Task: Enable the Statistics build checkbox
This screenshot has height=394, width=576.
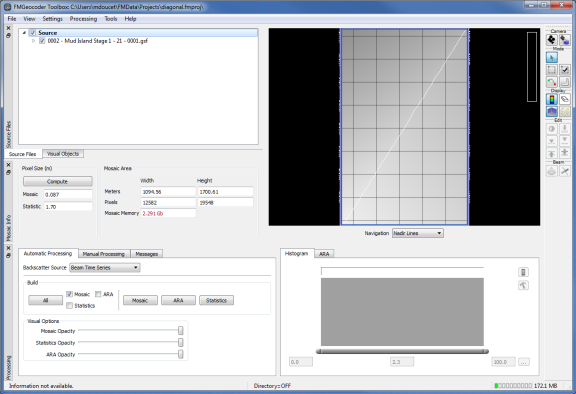Action: (x=69, y=306)
